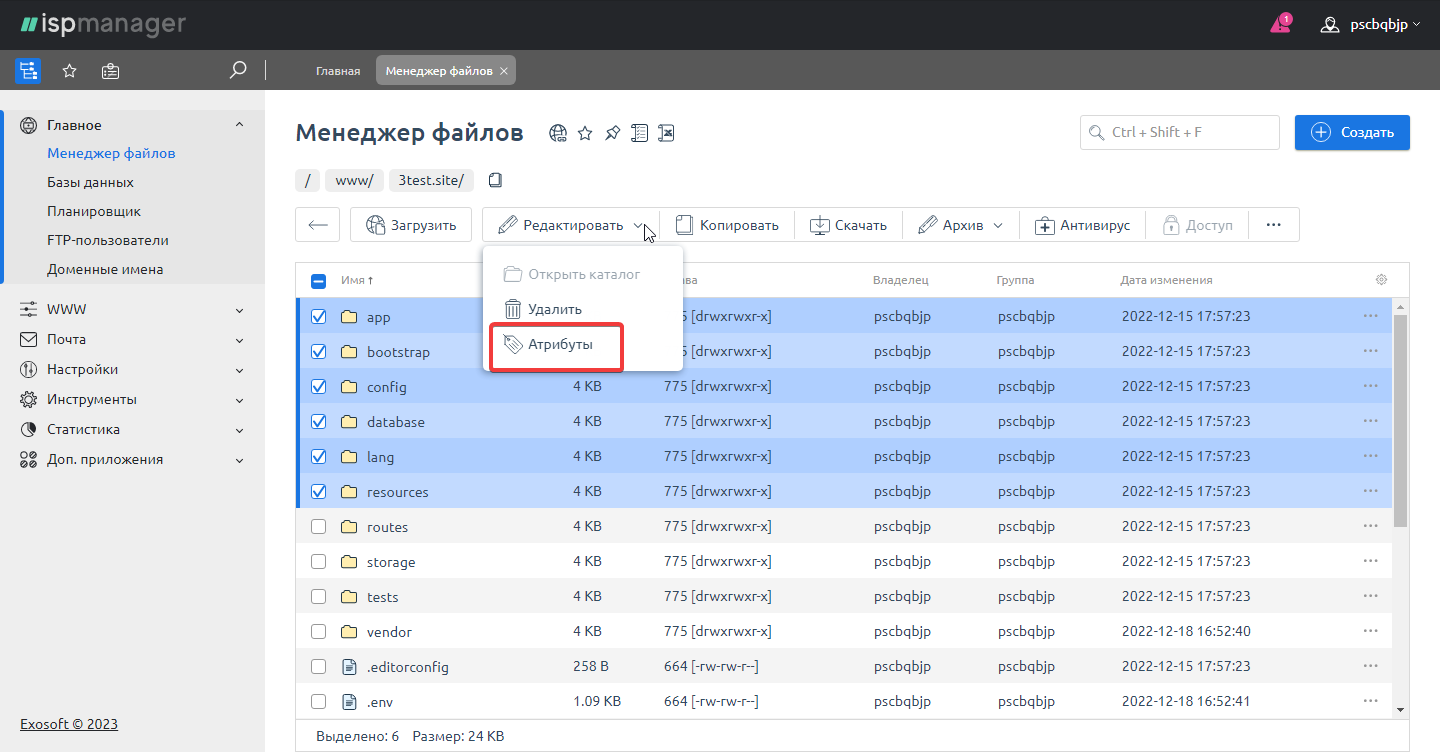
Task: Check the storage folder checkbox
Action: [x=318, y=561]
